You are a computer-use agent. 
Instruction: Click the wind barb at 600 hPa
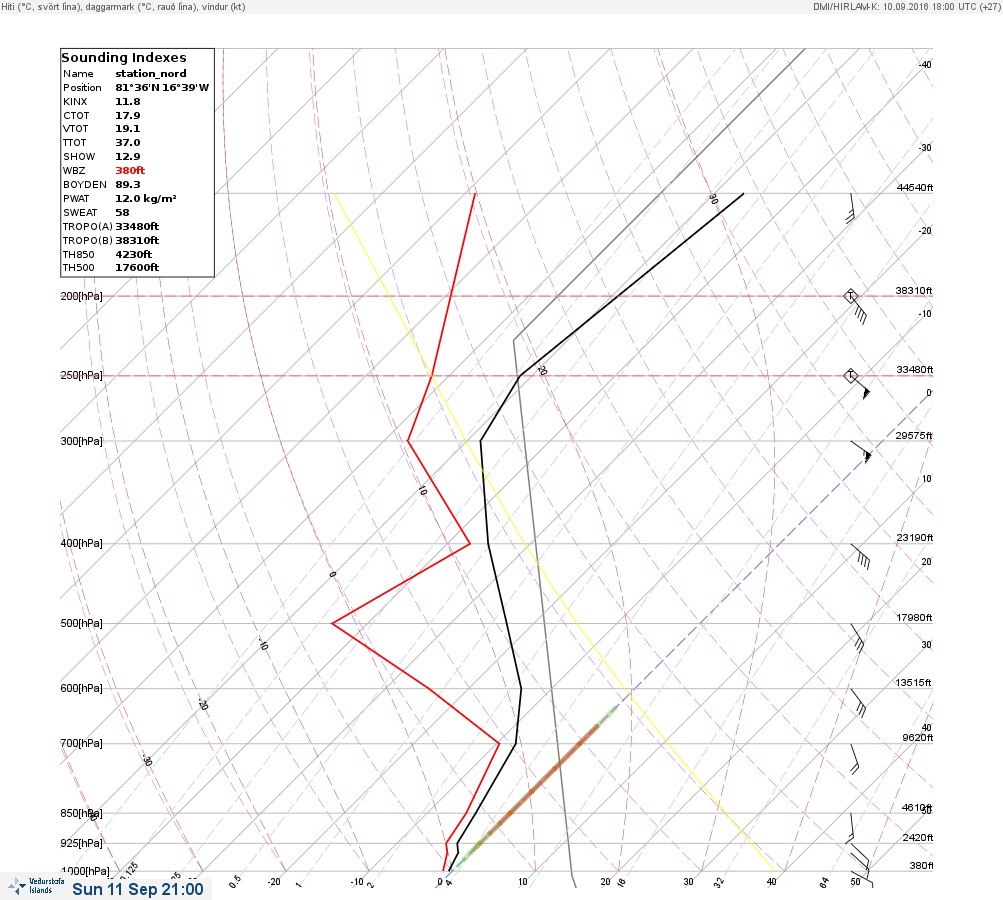[858, 703]
